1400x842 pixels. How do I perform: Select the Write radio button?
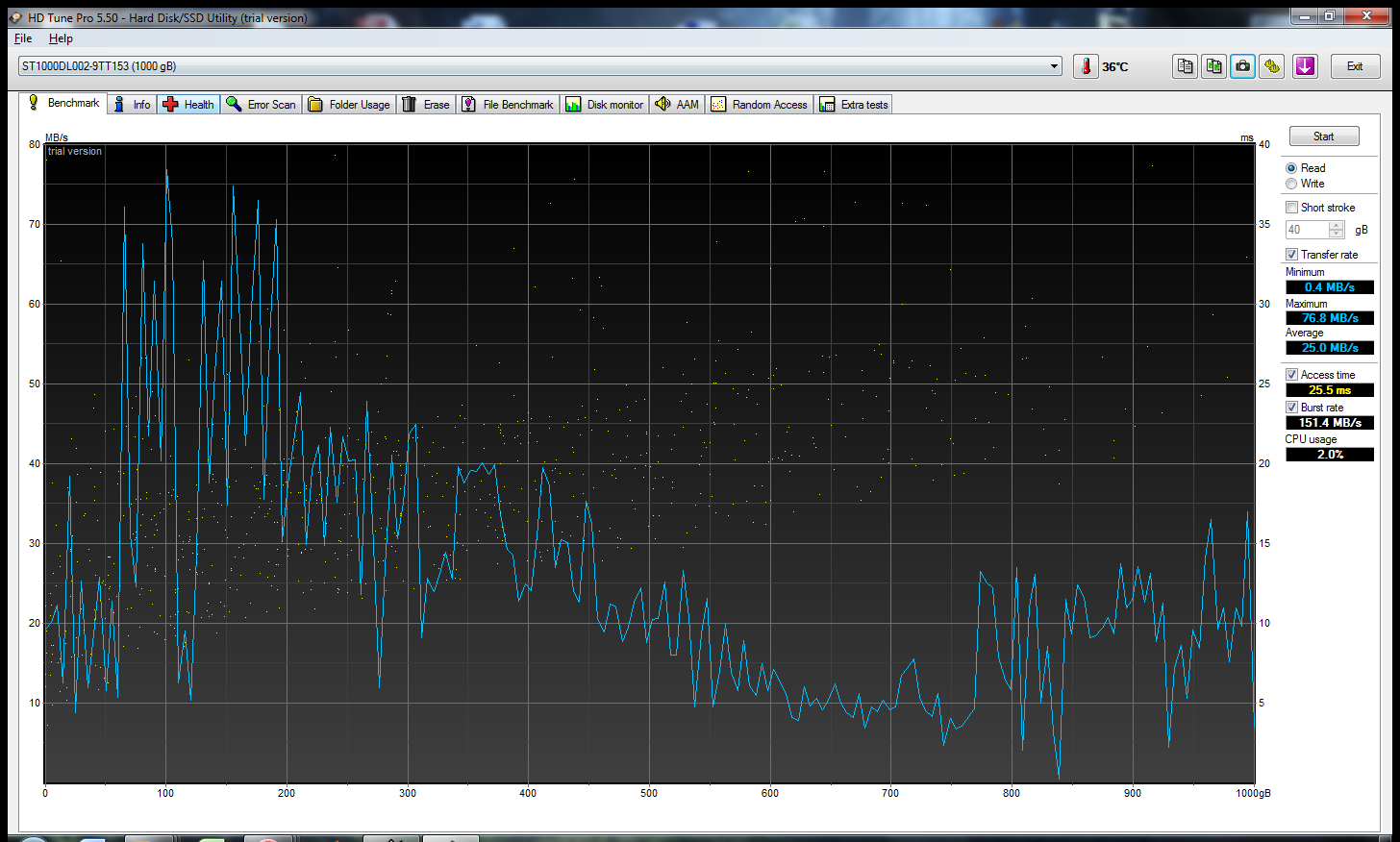click(1291, 184)
